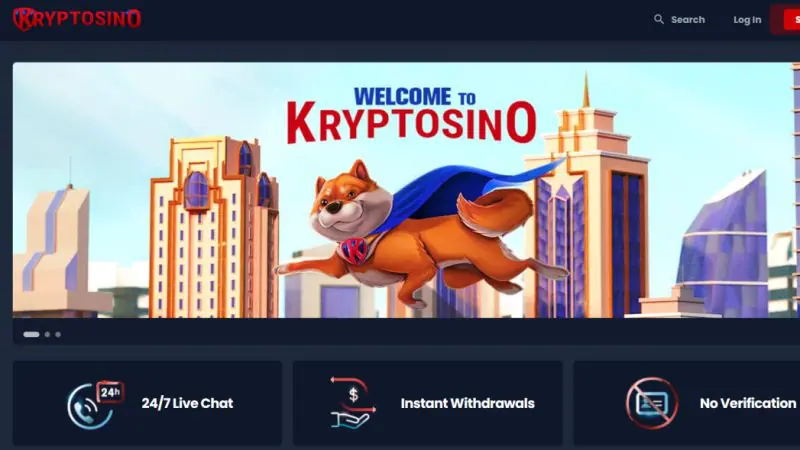The width and height of the screenshot is (800, 450).
Task: Click the dog's blue cape in banner
Action: pyautogui.click(x=459, y=191)
